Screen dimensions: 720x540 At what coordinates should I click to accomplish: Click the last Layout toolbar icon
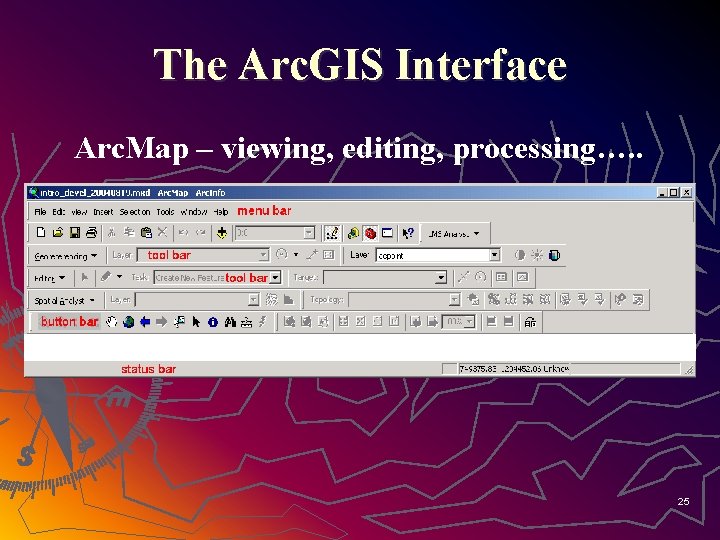(x=530, y=322)
